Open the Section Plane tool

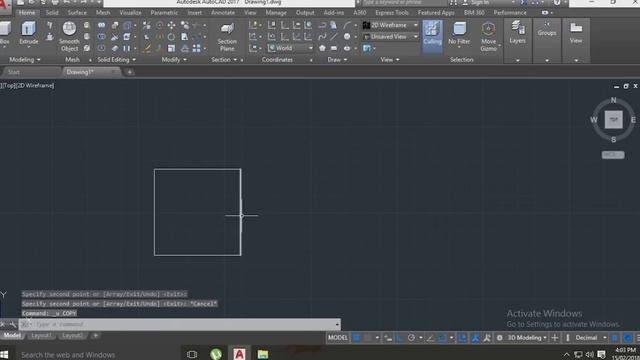[x=227, y=37]
